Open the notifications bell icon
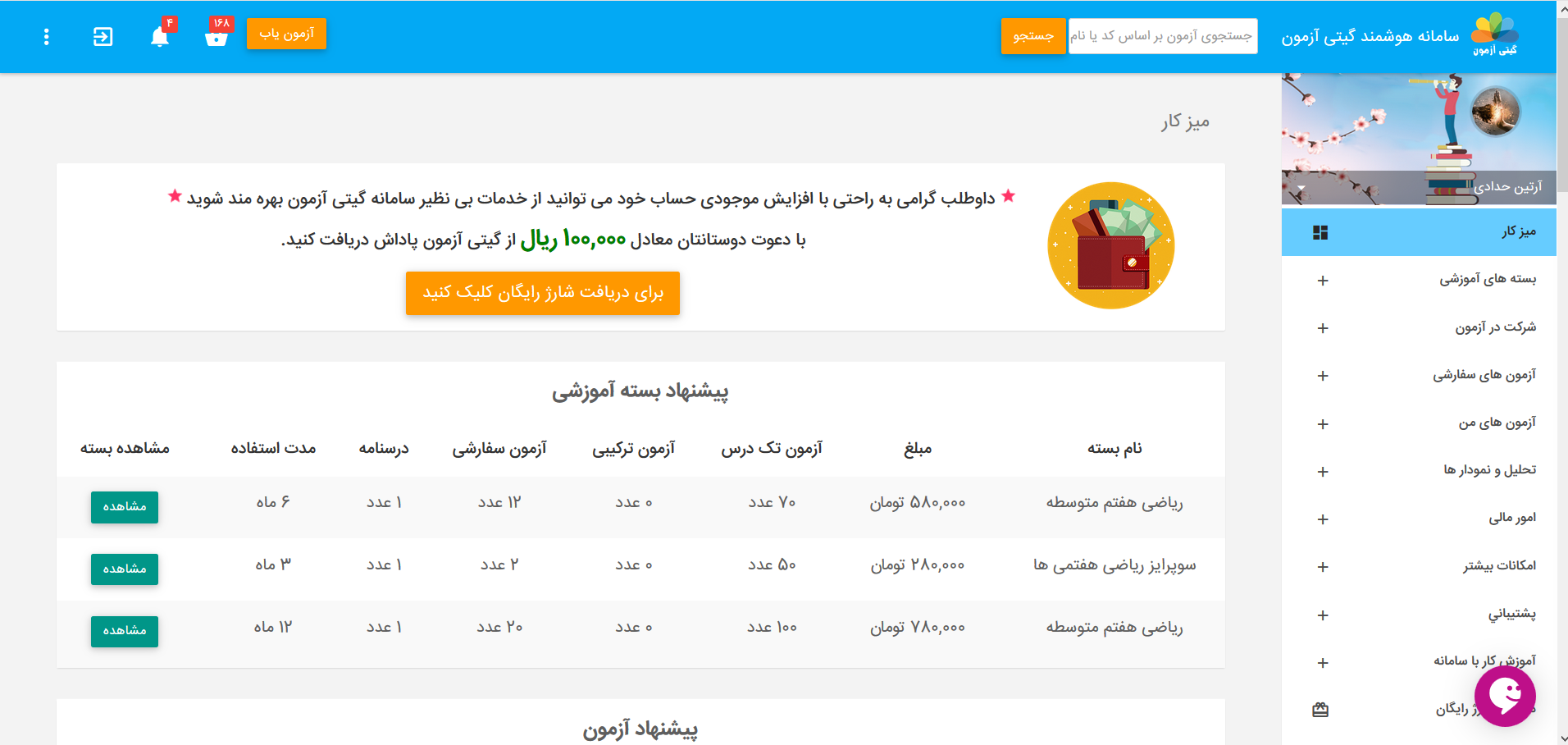Screen dimensions: 1568x745 (160, 37)
